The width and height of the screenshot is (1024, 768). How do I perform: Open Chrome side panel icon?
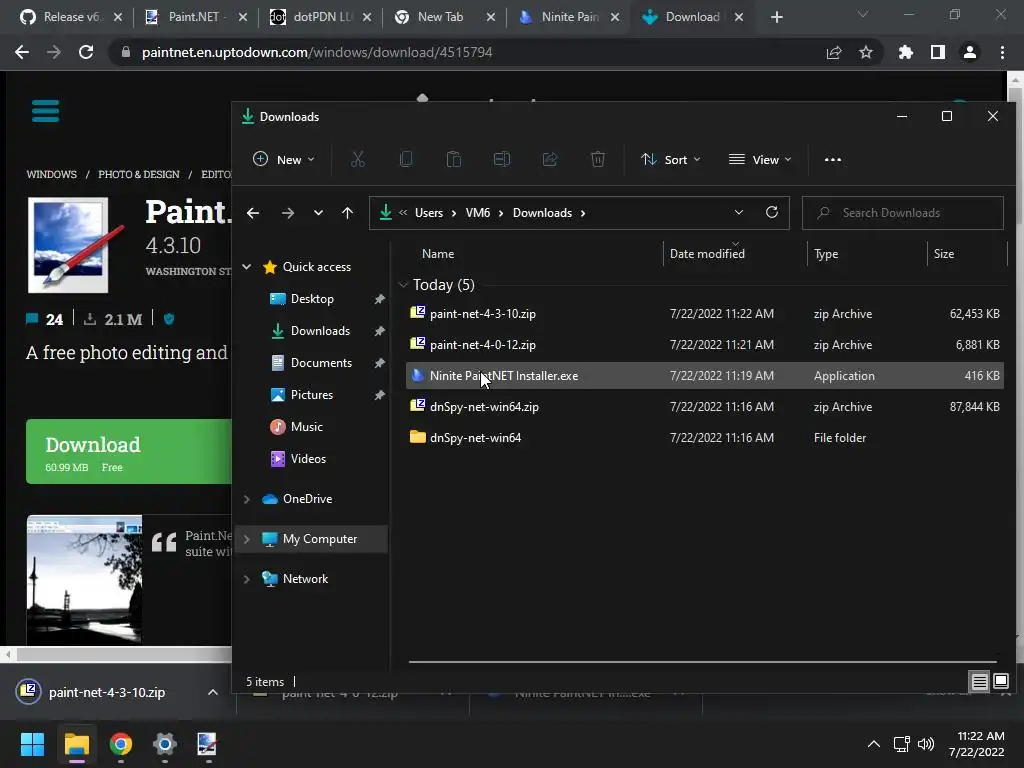coord(938,52)
